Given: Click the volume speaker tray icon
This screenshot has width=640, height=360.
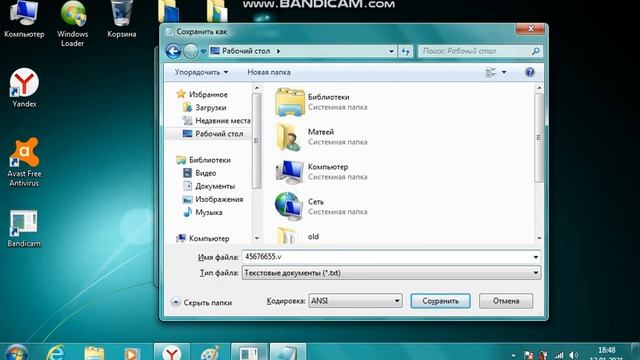Looking at the screenshot, I should click(x=573, y=355).
